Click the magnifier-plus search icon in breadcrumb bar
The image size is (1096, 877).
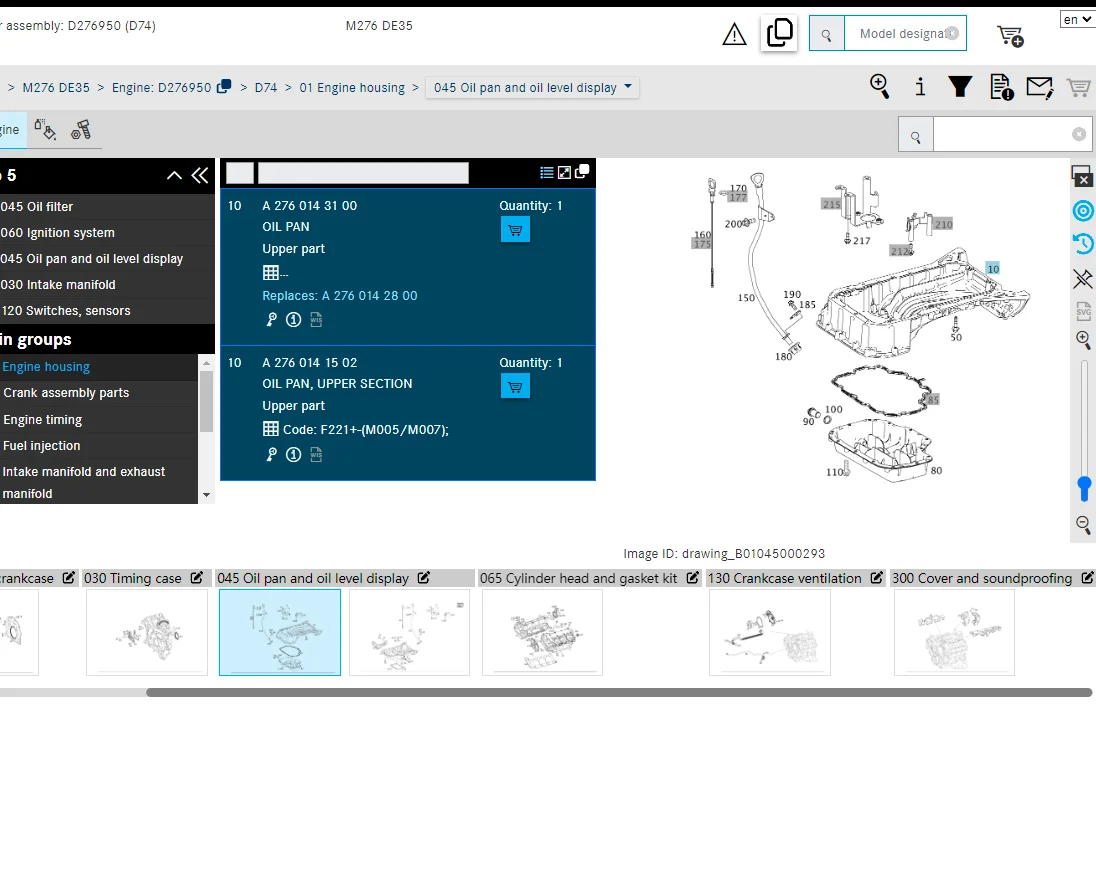pos(879,87)
